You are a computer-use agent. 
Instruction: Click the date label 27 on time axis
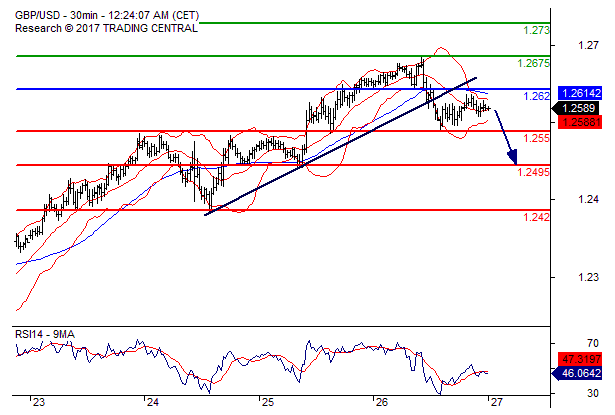pos(497,402)
